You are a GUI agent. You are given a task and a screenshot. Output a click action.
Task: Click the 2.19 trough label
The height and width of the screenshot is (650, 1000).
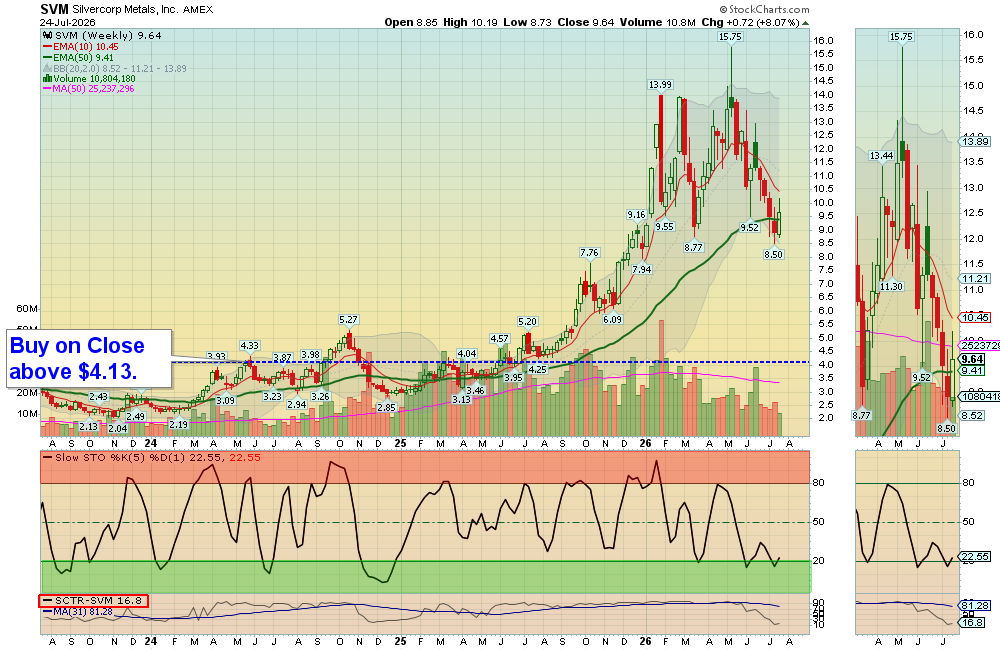point(178,424)
